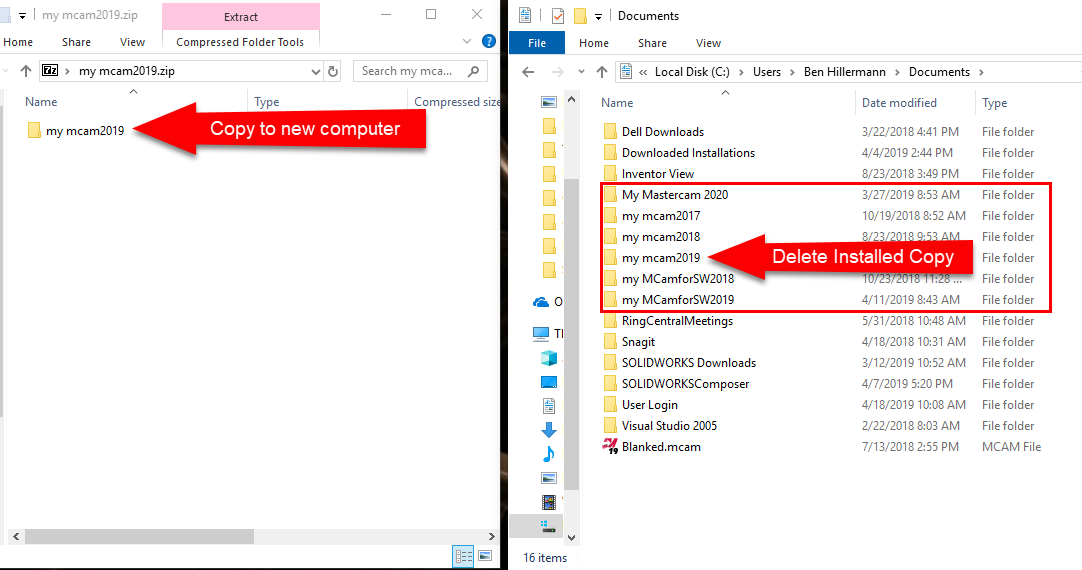Open chevron after Documents breadcrumb
Image resolution: width=1082 pixels, height=570 pixels.
[981, 72]
